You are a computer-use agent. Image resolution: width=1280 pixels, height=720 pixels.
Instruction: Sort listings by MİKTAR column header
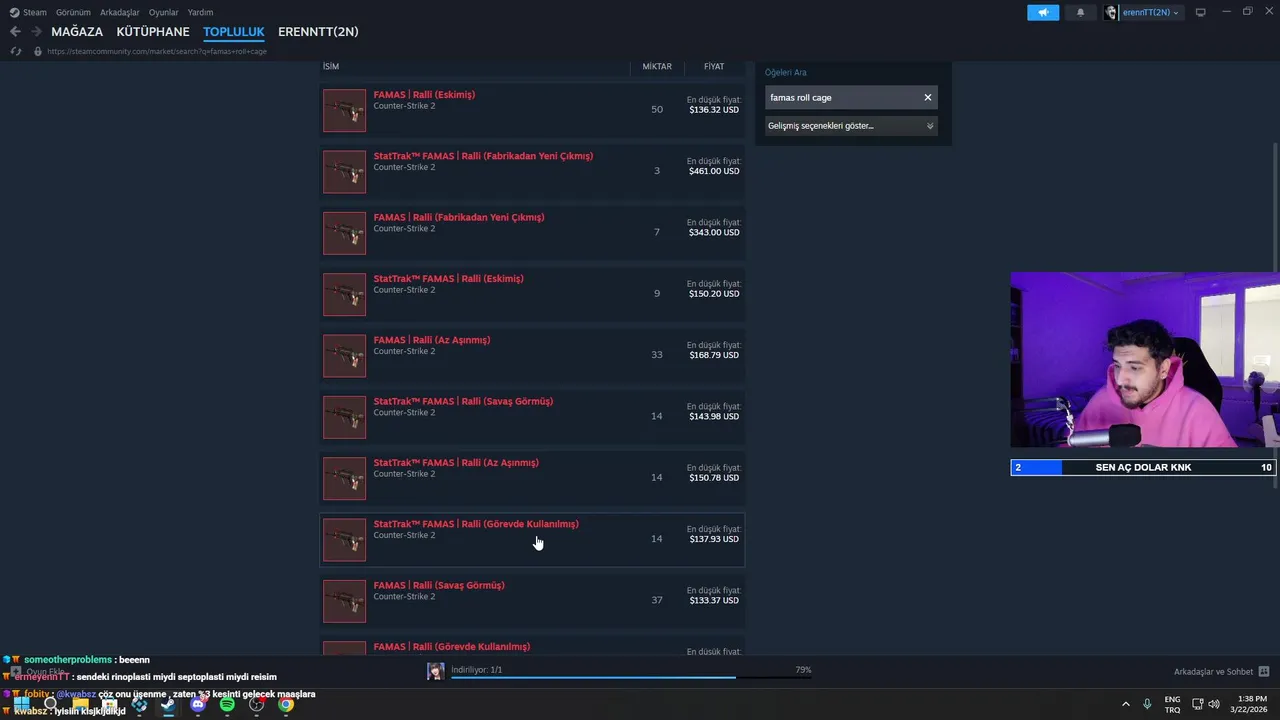click(x=657, y=66)
